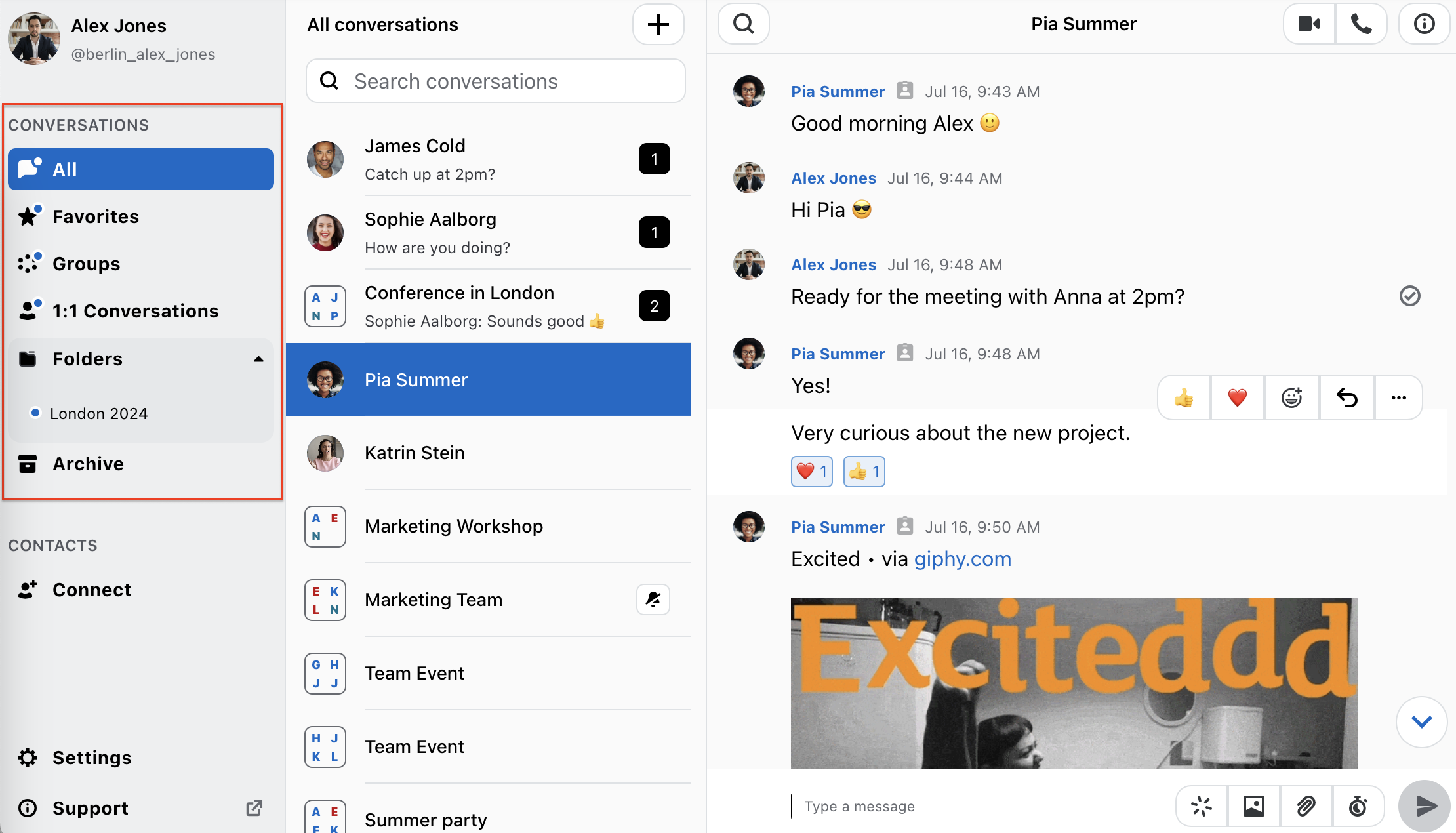
Task: Open the giphy.com link
Action: [963, 559]
